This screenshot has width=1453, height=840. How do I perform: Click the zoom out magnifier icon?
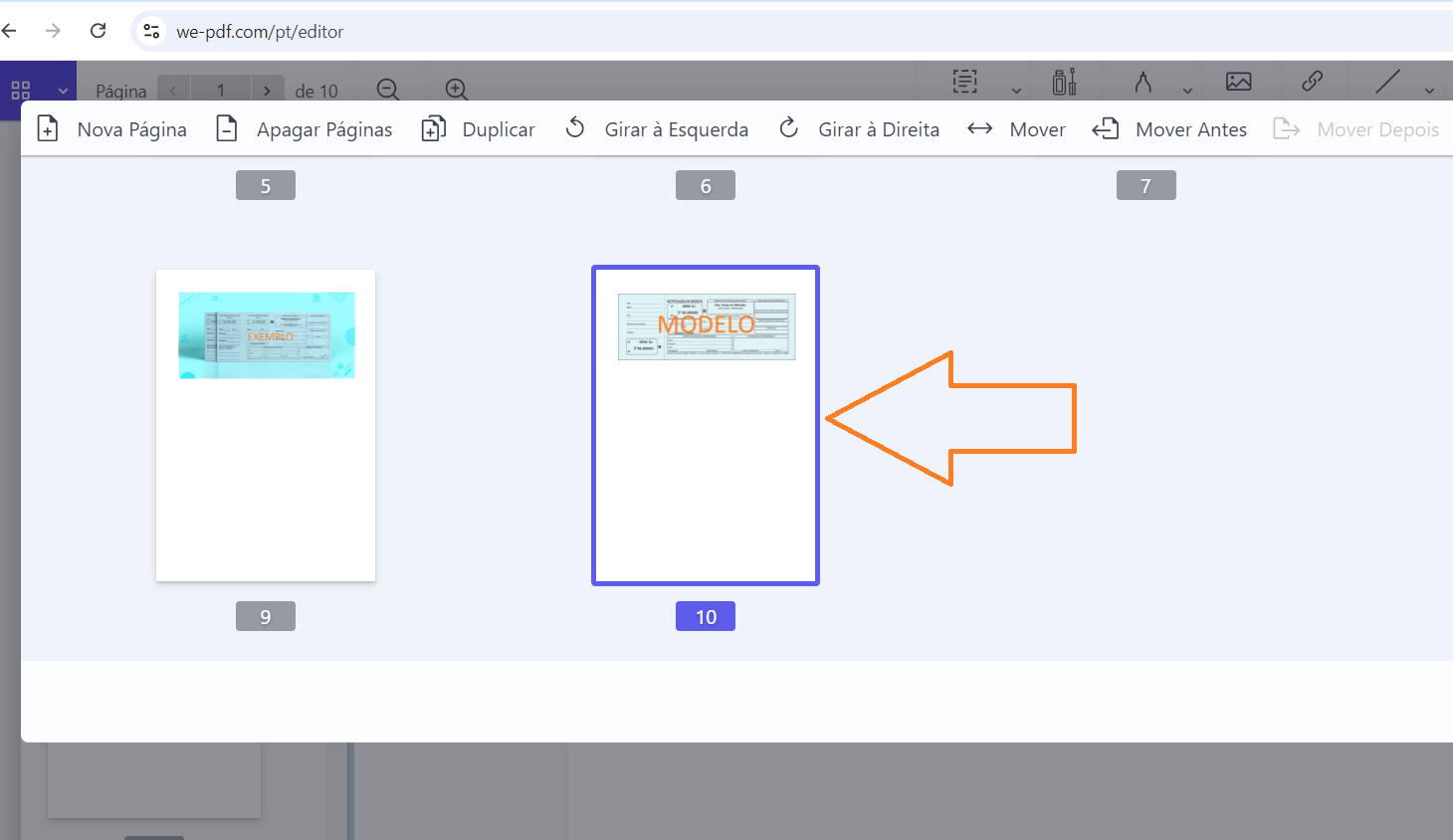click(x=388, y=90)
